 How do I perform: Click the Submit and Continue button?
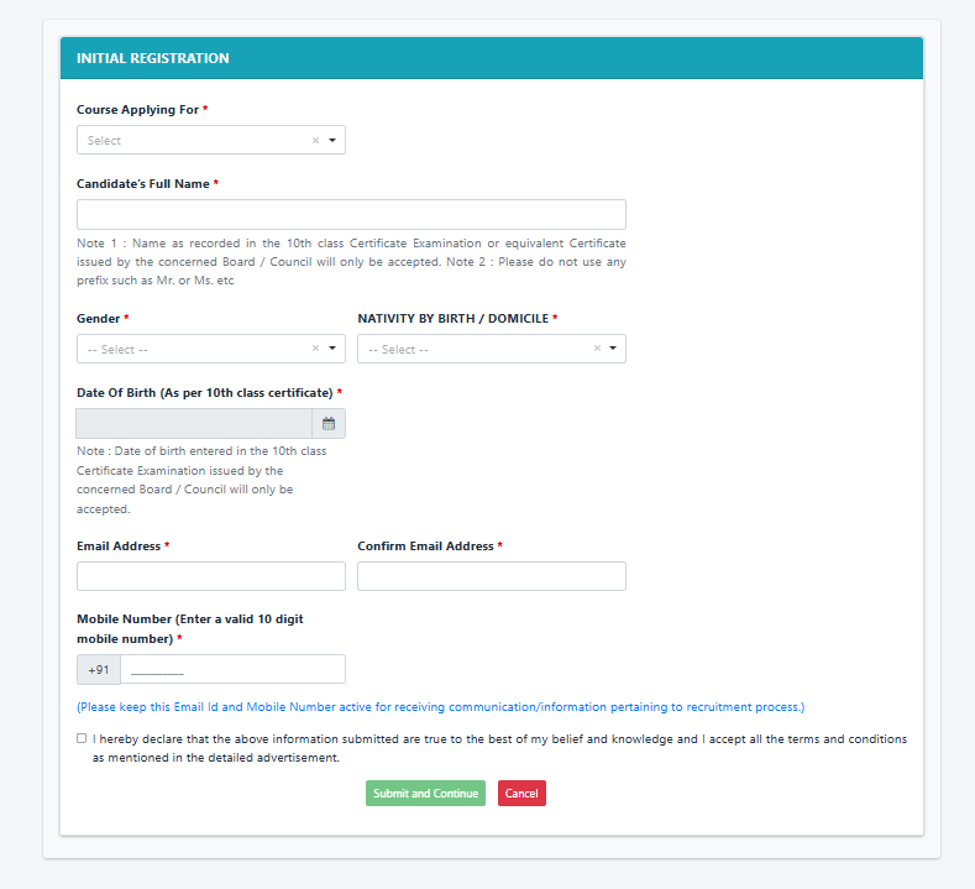click(x=425, y=793)
